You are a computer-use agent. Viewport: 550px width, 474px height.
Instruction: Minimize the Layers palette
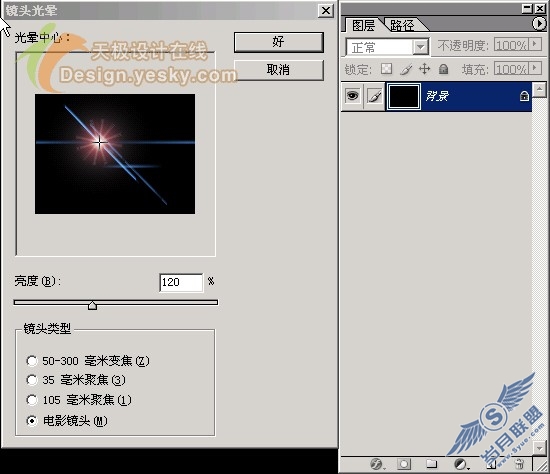click(527, 8)
